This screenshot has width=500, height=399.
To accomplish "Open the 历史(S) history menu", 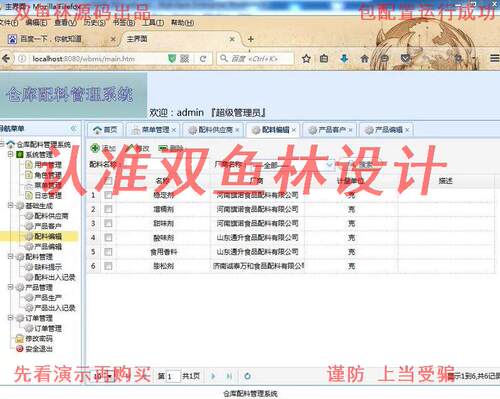I will click(95, 23).
